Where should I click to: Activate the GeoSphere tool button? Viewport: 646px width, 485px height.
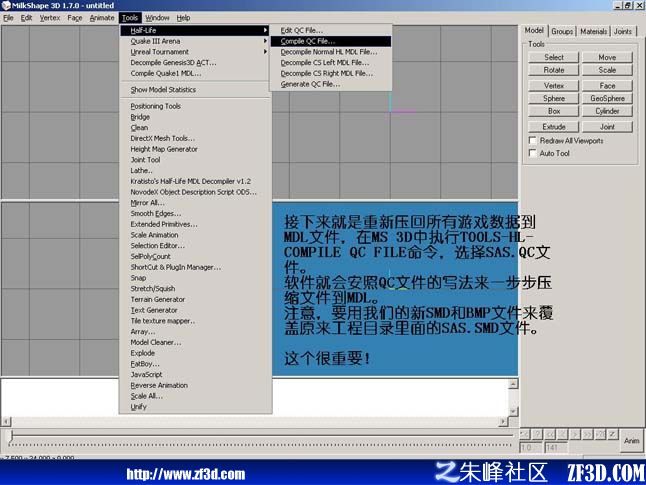coord(607,98)
